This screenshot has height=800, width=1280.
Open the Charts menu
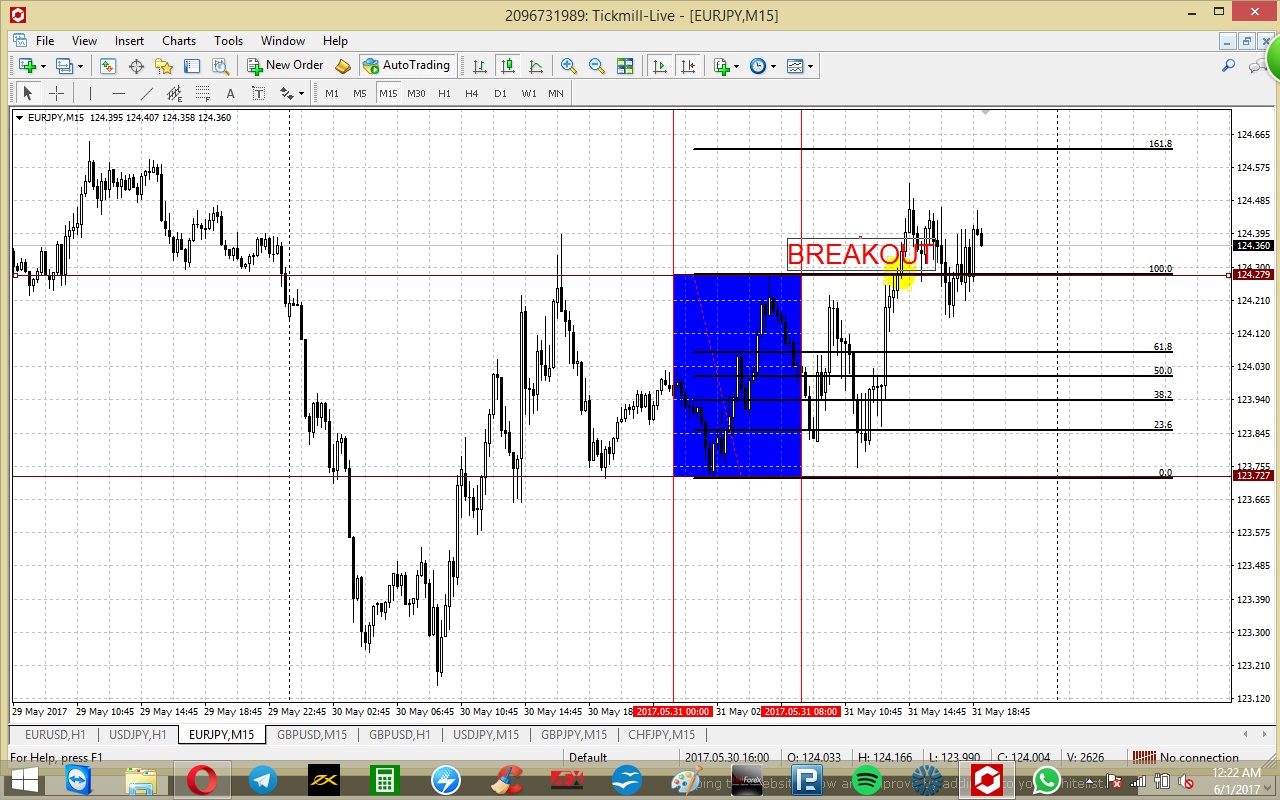click(x=179, y=41)
